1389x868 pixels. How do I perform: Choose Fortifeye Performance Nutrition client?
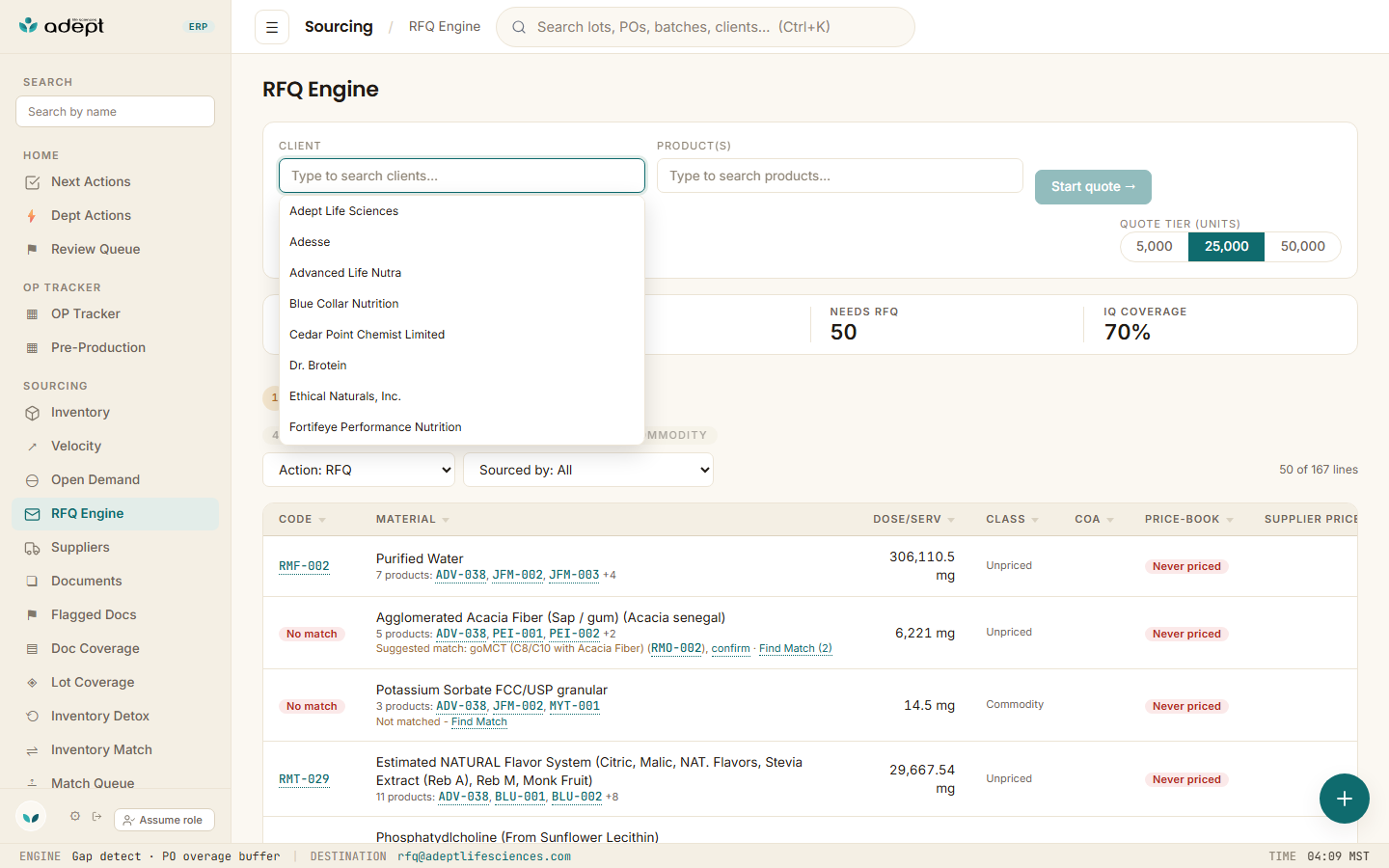click(x=462, y=427)
